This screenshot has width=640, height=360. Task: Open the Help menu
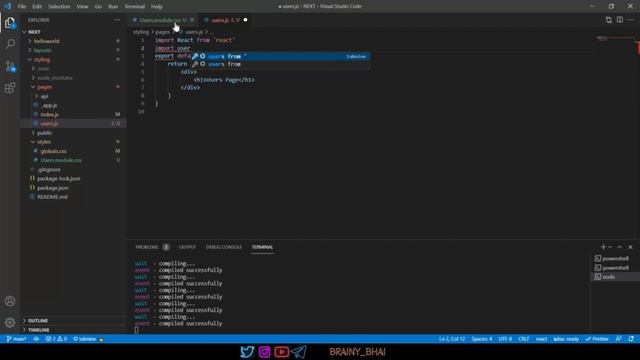pyautogui.click(x=157, y=7)
